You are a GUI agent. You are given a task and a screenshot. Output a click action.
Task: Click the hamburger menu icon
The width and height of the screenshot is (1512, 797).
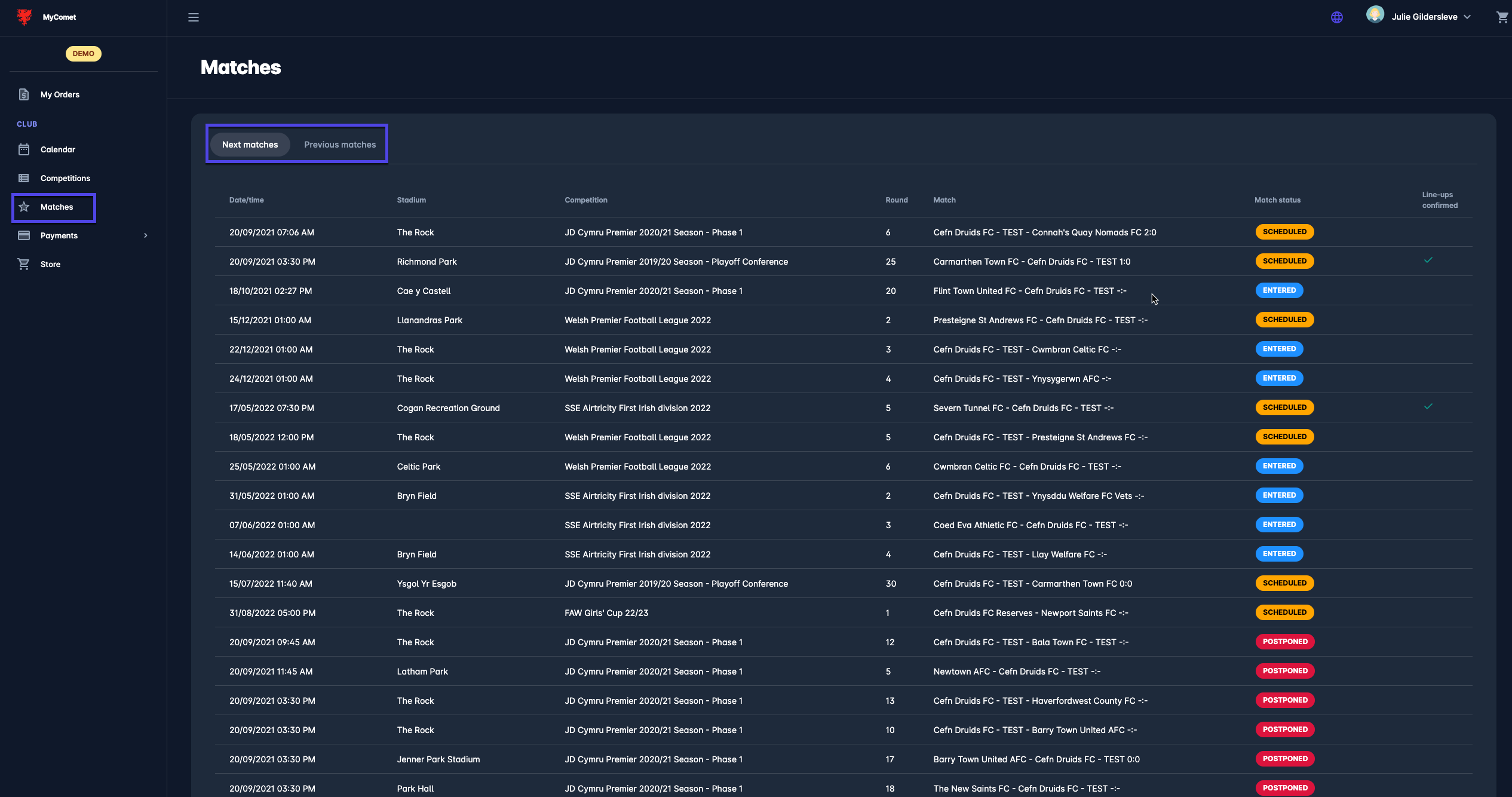(194, 17)
